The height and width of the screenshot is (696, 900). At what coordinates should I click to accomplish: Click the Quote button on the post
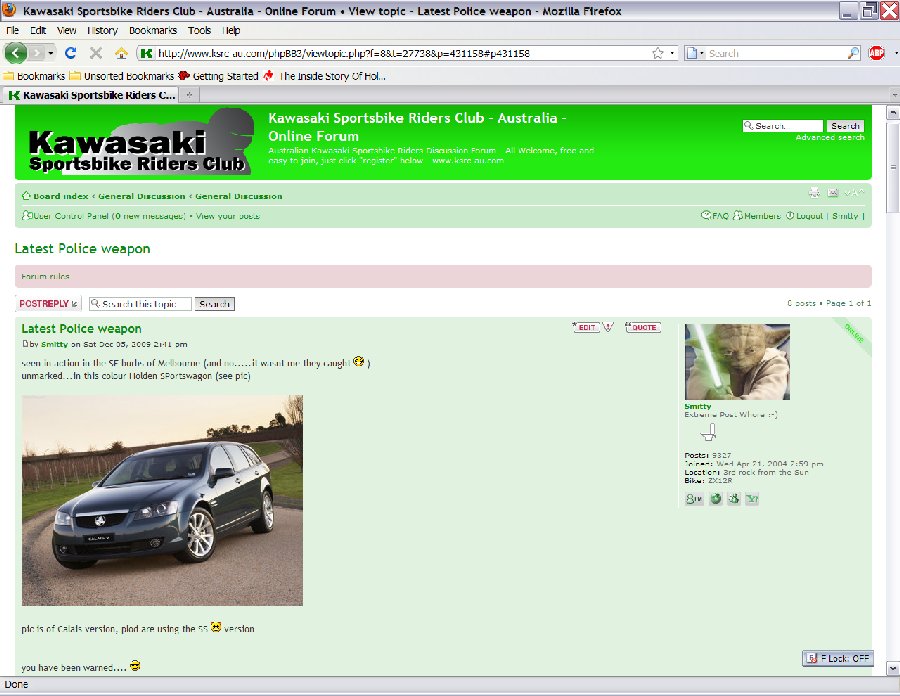tap(642, 327)
